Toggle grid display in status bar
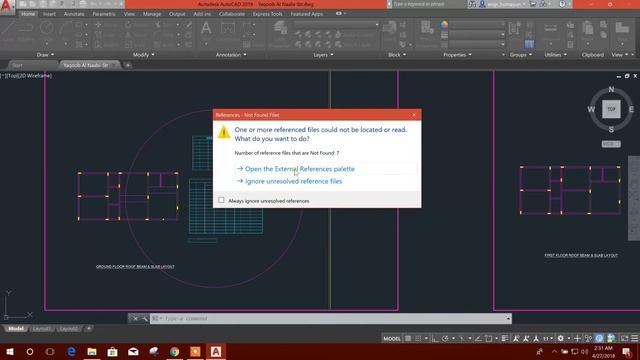Image resolution: width=640 pixels, height=360 pixels. pyautogui.click(x=408, y=338)
